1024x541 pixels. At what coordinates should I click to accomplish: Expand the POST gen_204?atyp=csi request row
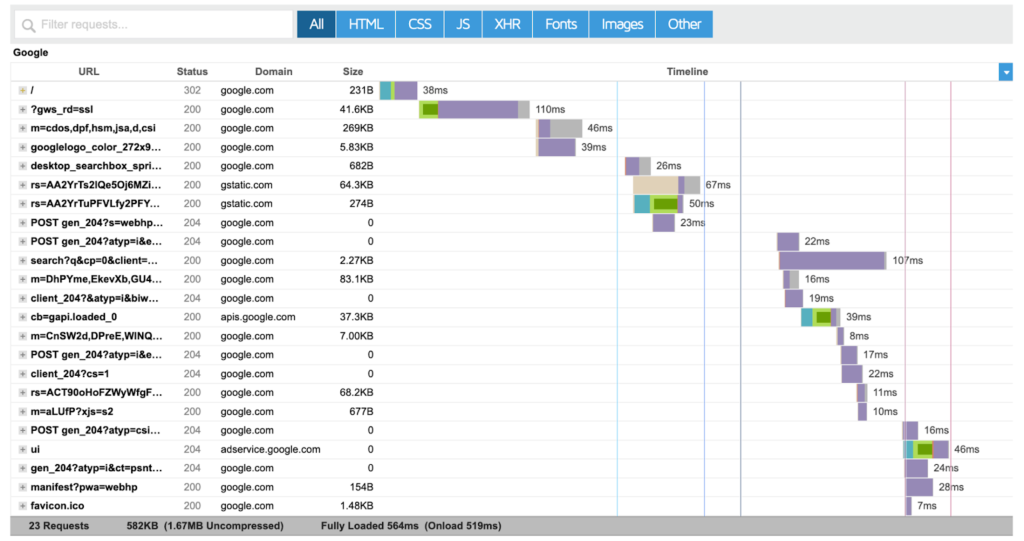(x=22, y=431)
